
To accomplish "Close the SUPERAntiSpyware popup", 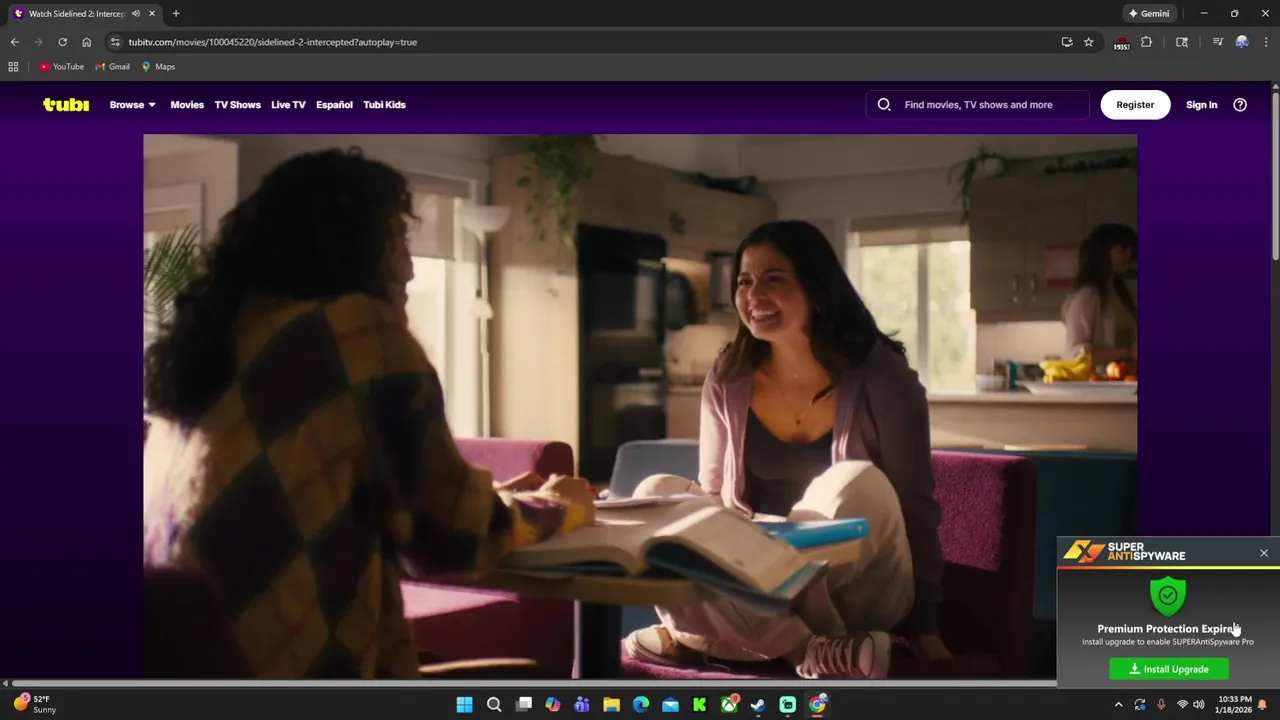I will (x=1264, y=553).
